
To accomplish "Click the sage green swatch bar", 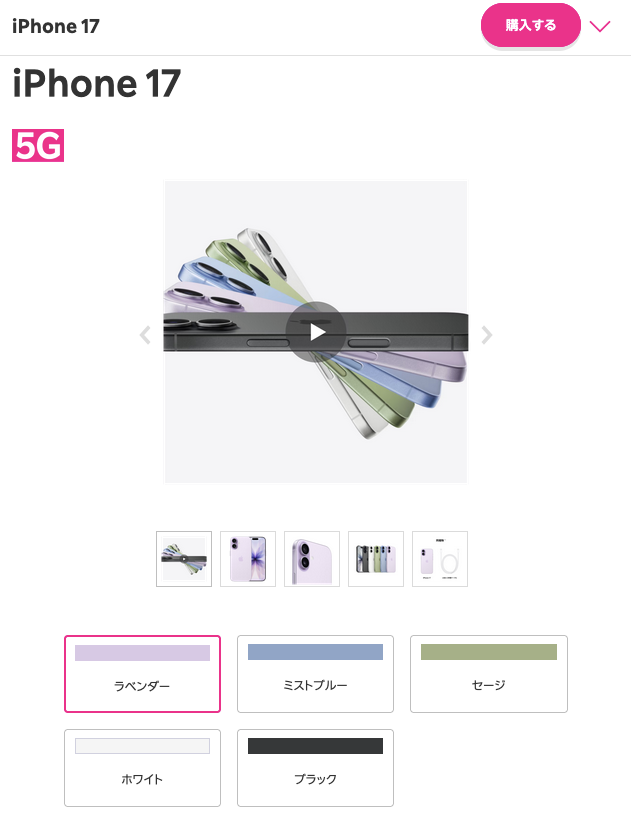I will pyautogui.click(x=489, y=652).
